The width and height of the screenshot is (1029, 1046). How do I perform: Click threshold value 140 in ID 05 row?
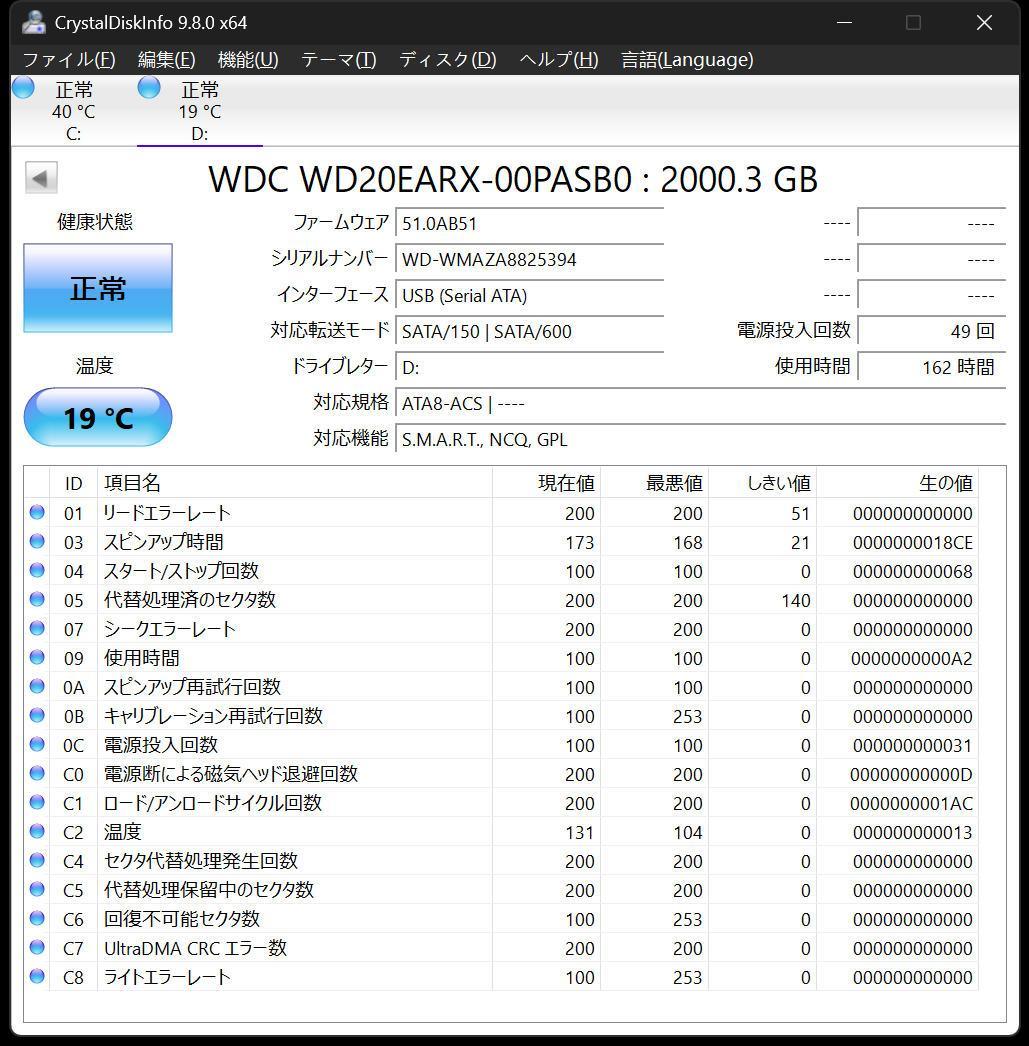[x=796, y=601]
